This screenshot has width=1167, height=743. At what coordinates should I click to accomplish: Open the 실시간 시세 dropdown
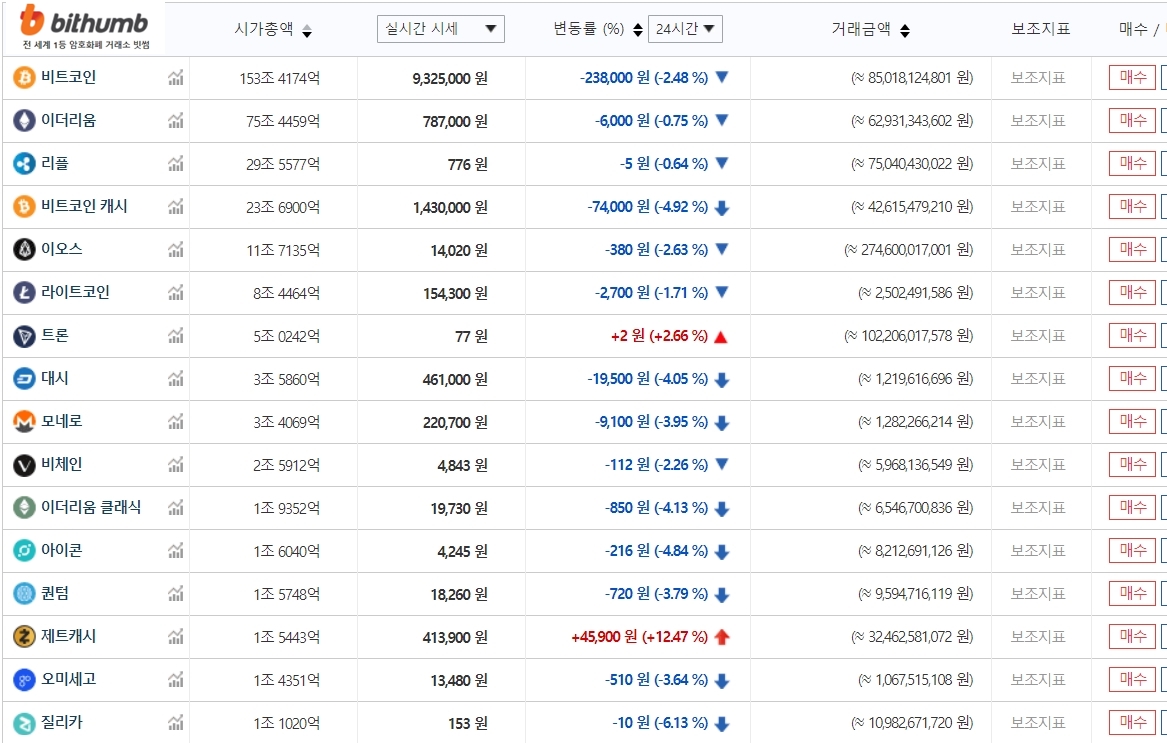[441, 29]
